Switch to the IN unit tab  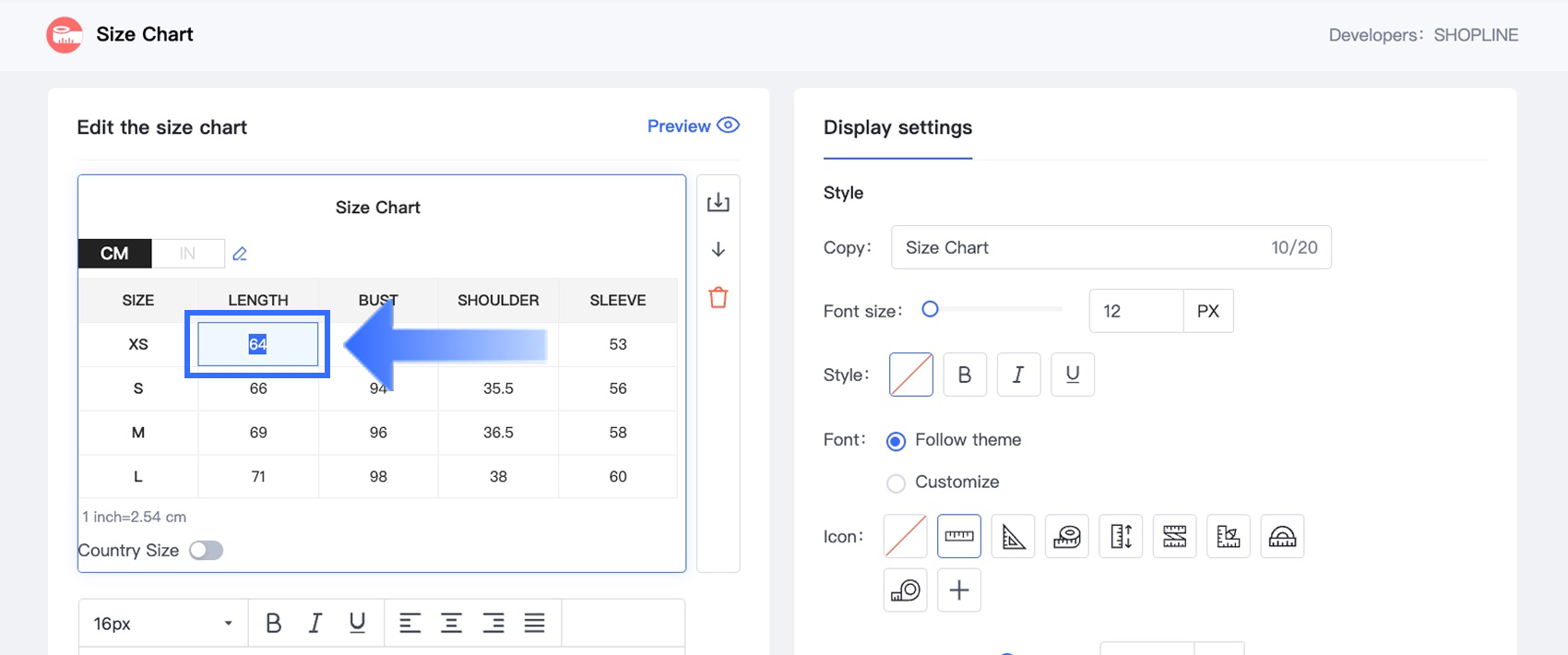tap(187, 254)
